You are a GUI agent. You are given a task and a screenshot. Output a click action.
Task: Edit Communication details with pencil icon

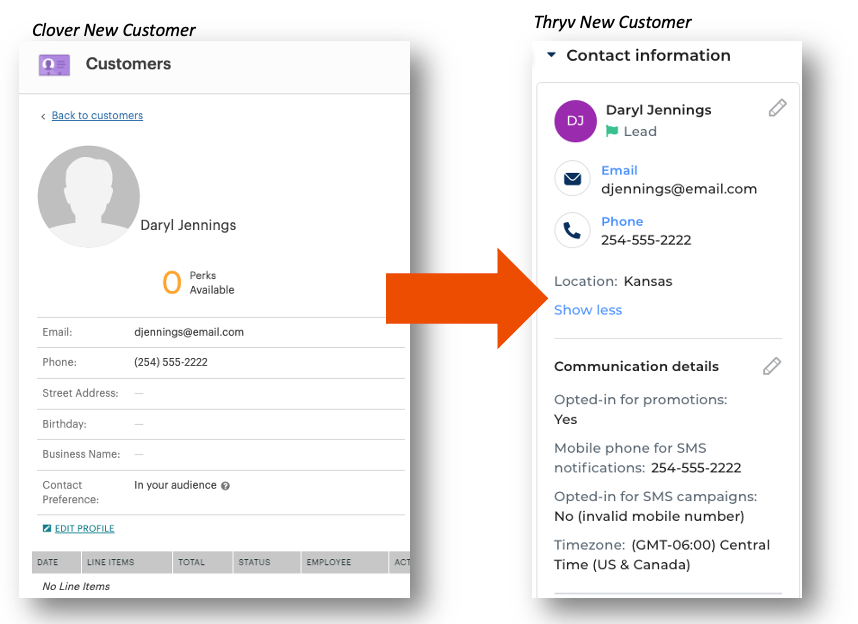[772, 366]
